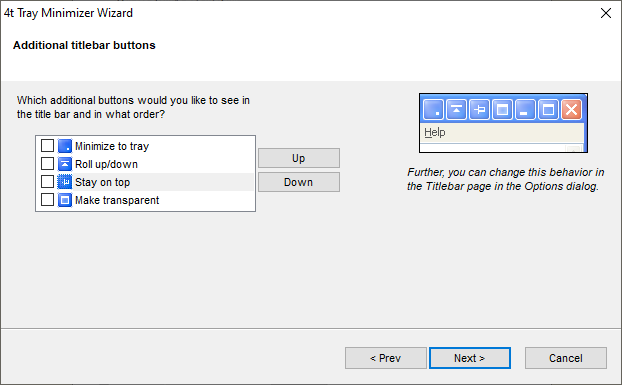622x385 pixels.
Task: Click the red close button in preview titlebar
Action: click(x=571, y=109)
